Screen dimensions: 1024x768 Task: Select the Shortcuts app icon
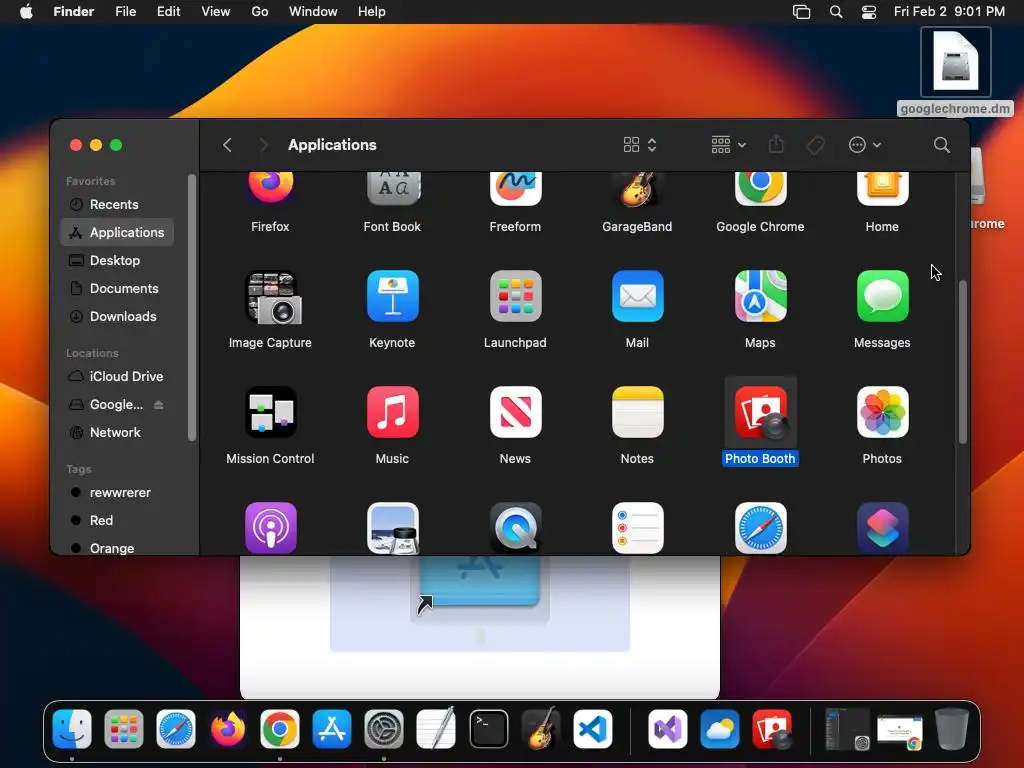(x=882, y=528)
